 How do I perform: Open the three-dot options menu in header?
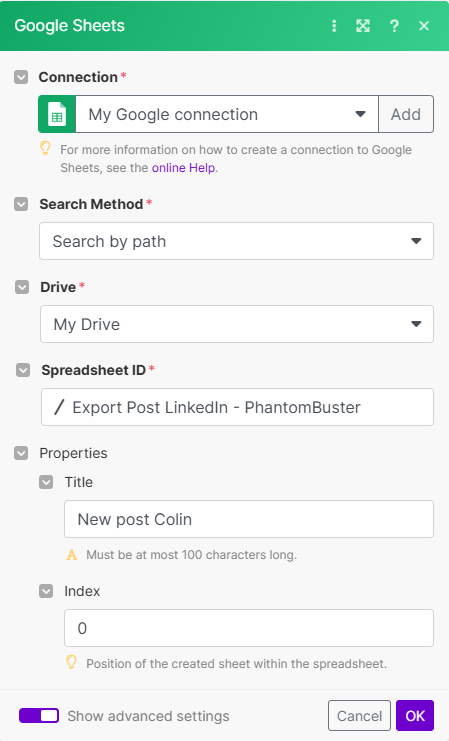pyautogui.click(x=334, y=26)
